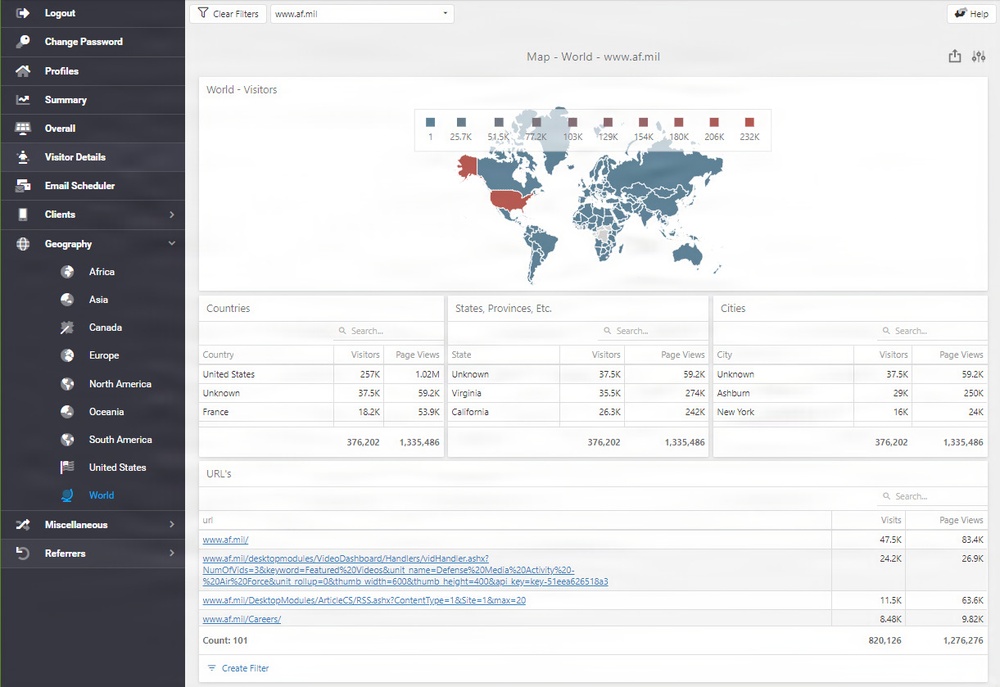Viewport: 1000px width, 687px height.
Task: Open the www.af.mil/Careers/ link
Action: [x=242, y=619]
